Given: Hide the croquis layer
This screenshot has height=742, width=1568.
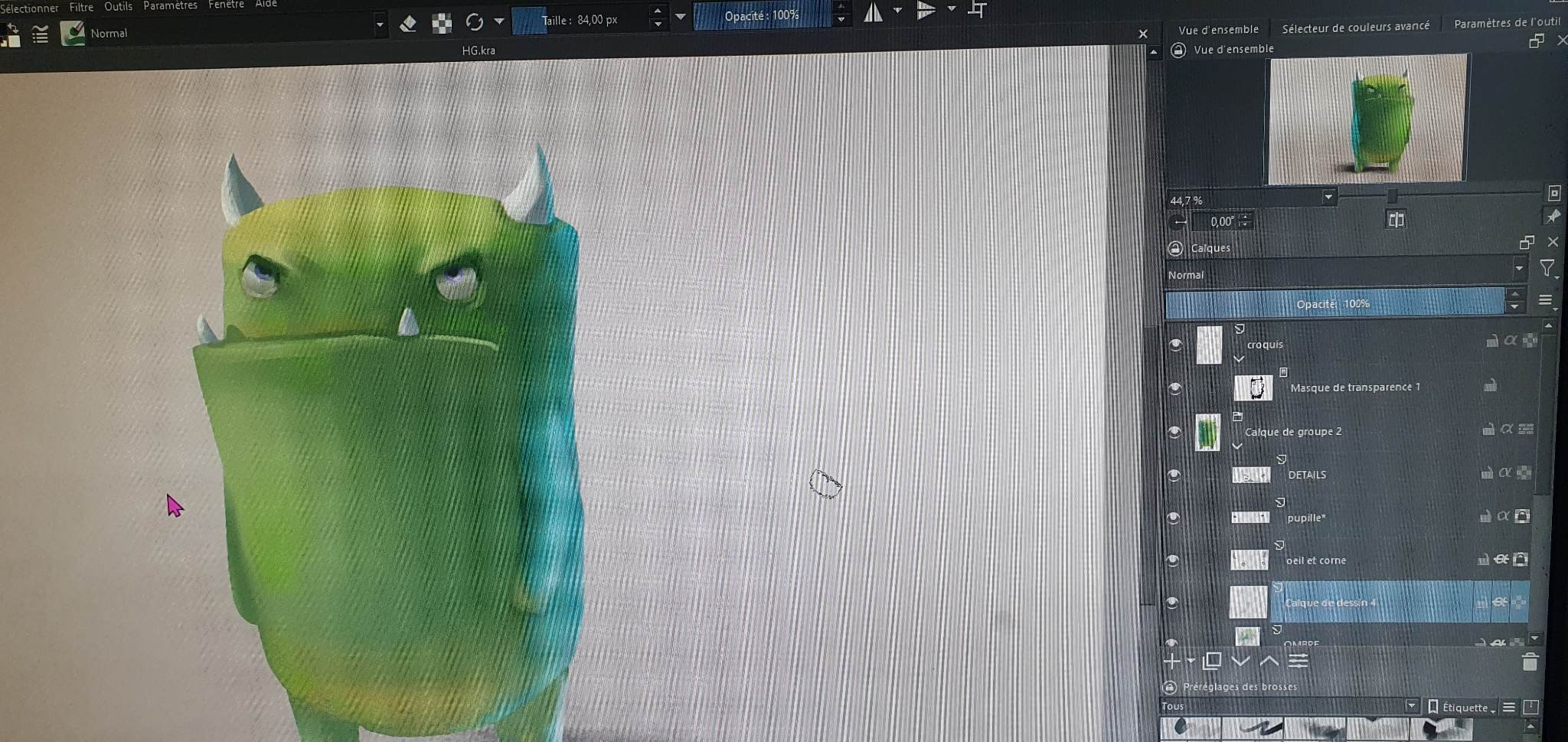Looking at the screenshot, I should point(1178,345).
